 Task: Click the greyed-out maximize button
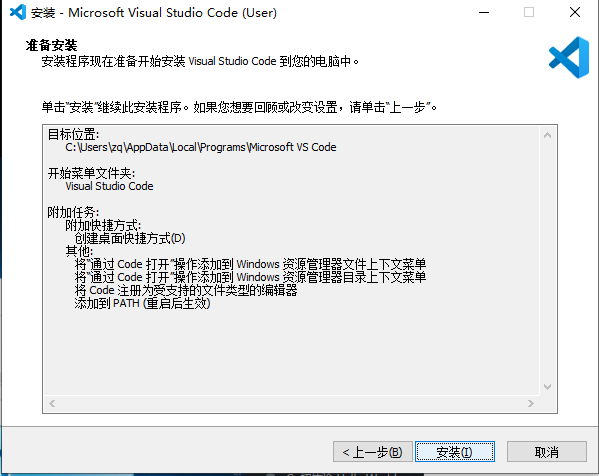point(529,12)
